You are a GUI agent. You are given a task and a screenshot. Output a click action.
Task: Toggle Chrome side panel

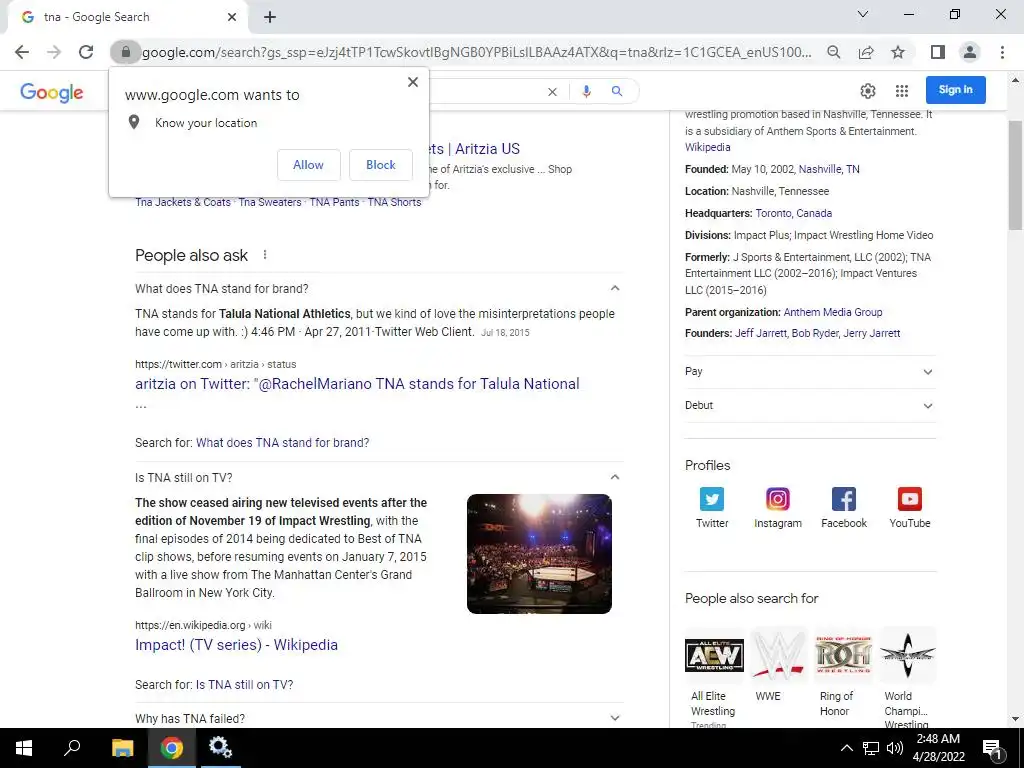click(x=938, y=52)
